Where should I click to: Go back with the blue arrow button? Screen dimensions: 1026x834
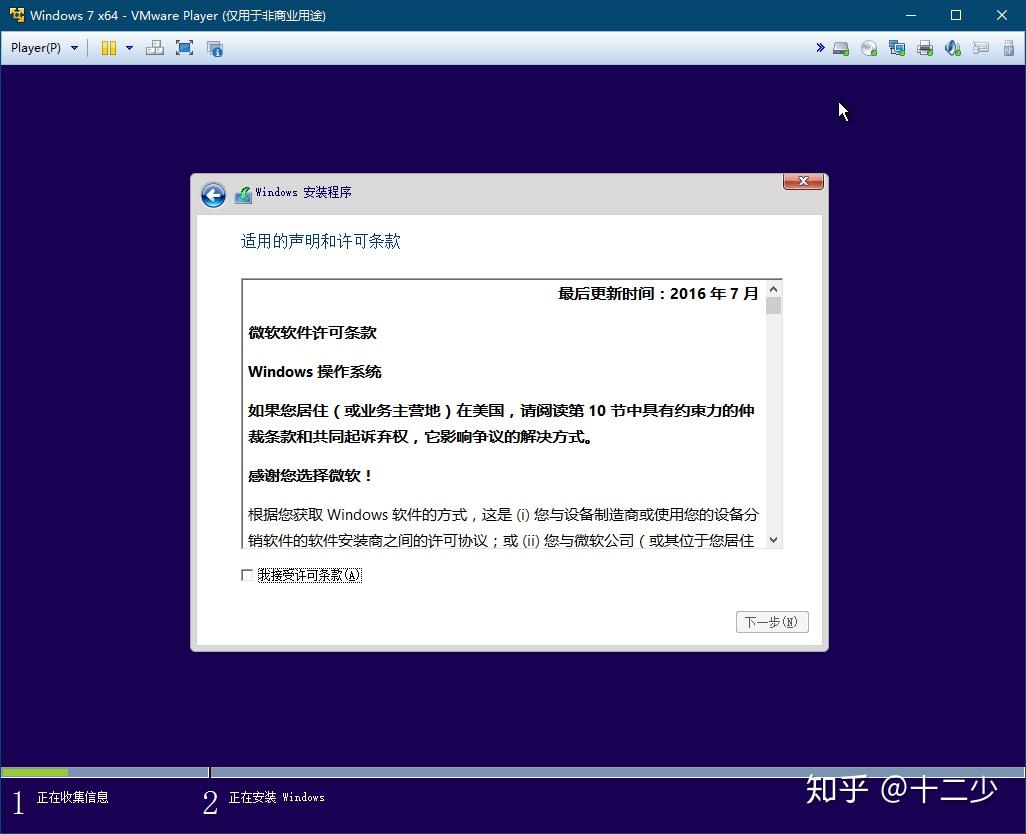coord(213,195)
